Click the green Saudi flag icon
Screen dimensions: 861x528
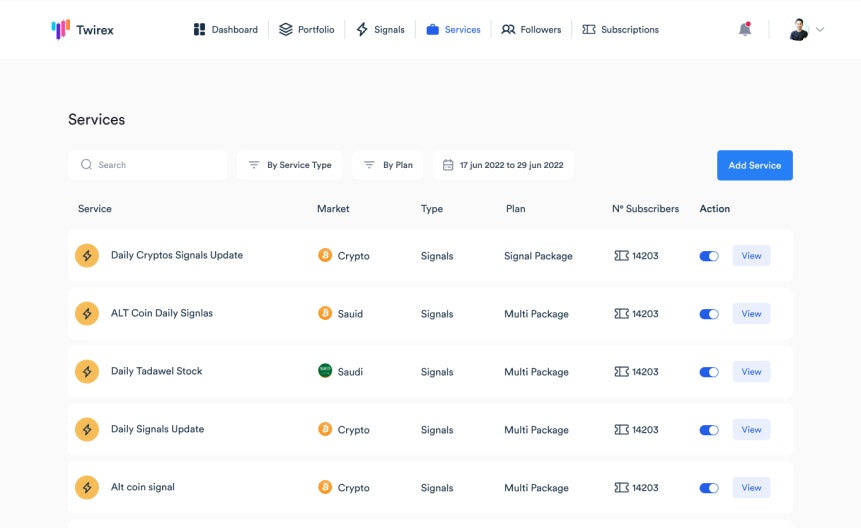(x=325, y=370)
